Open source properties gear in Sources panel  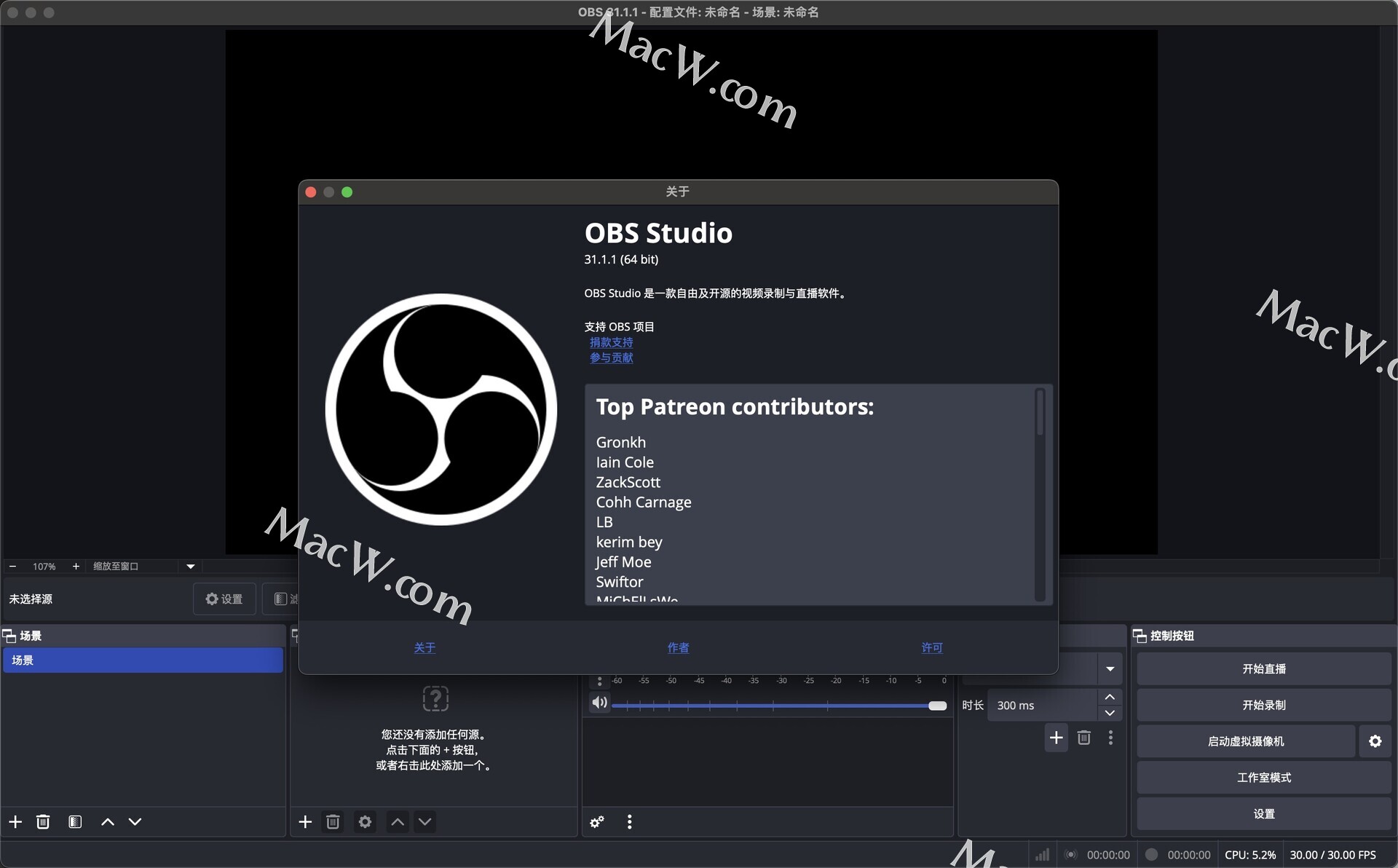point(365,821)
